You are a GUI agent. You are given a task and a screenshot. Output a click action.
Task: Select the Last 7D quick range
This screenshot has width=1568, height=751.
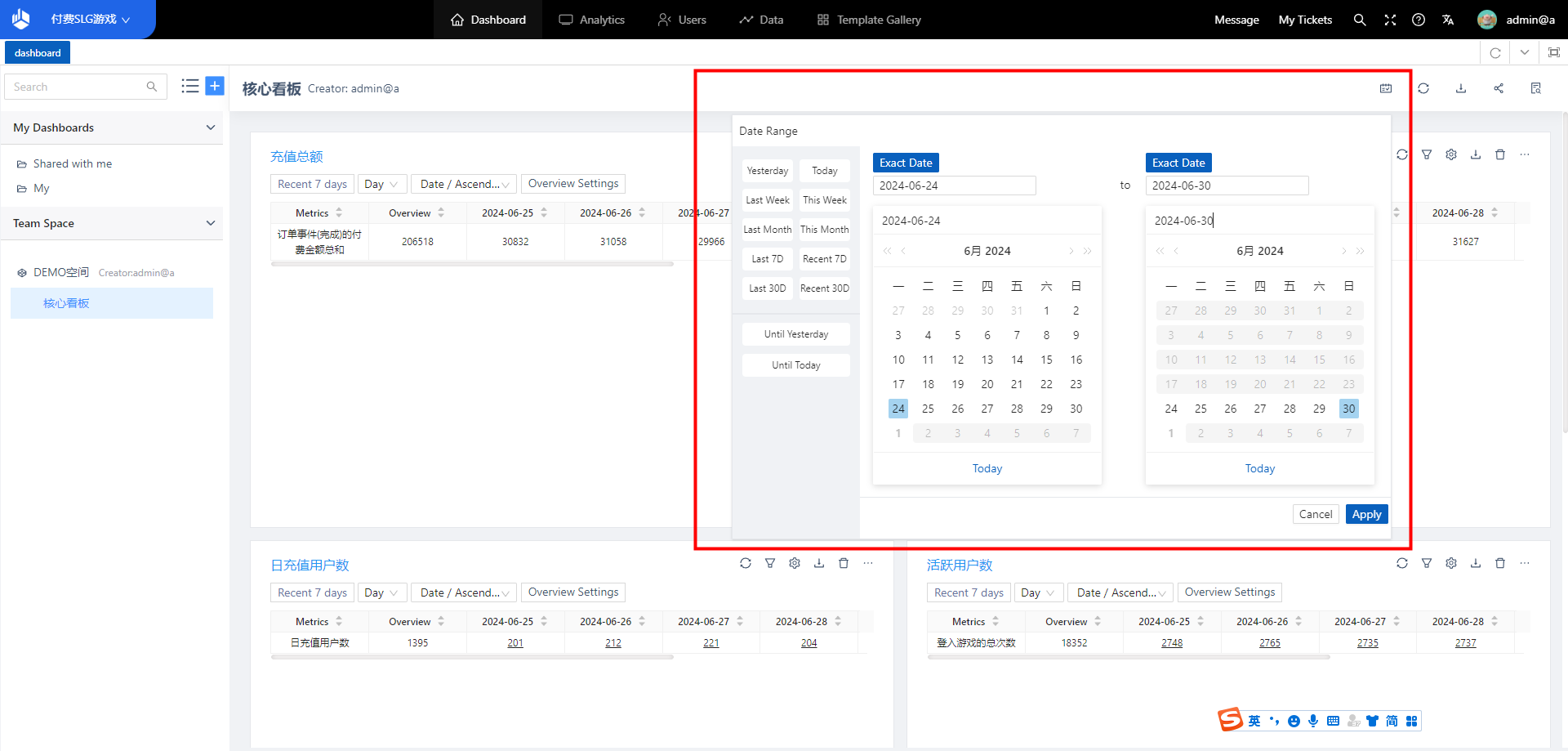(767, 259)
